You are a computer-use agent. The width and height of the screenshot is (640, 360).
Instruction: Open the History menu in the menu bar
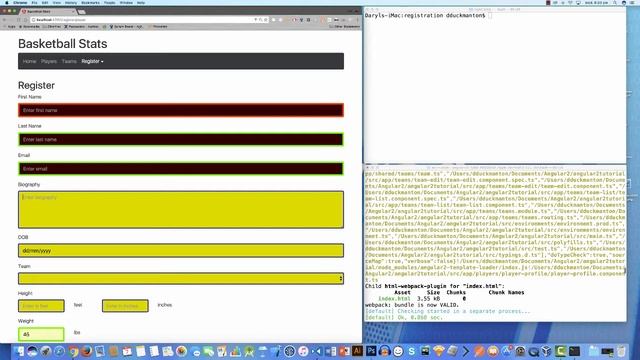pos(71,2)
